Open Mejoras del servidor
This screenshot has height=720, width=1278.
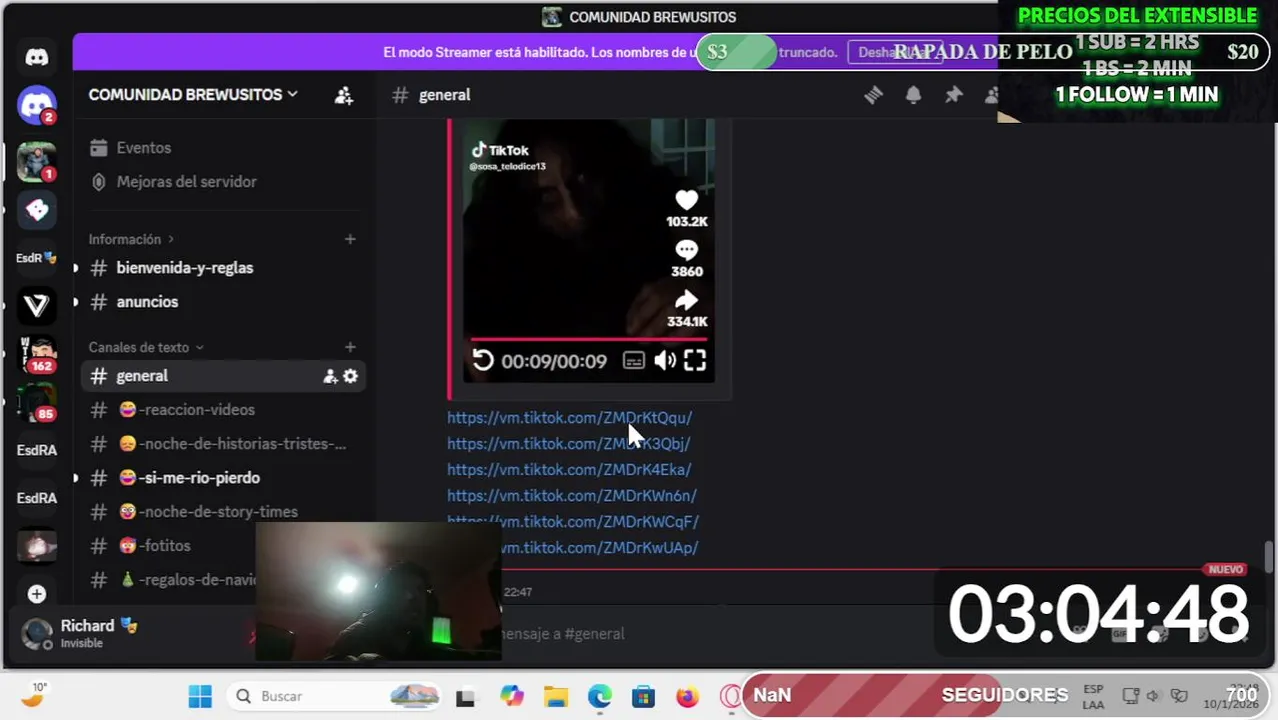(x=224, y=182)
